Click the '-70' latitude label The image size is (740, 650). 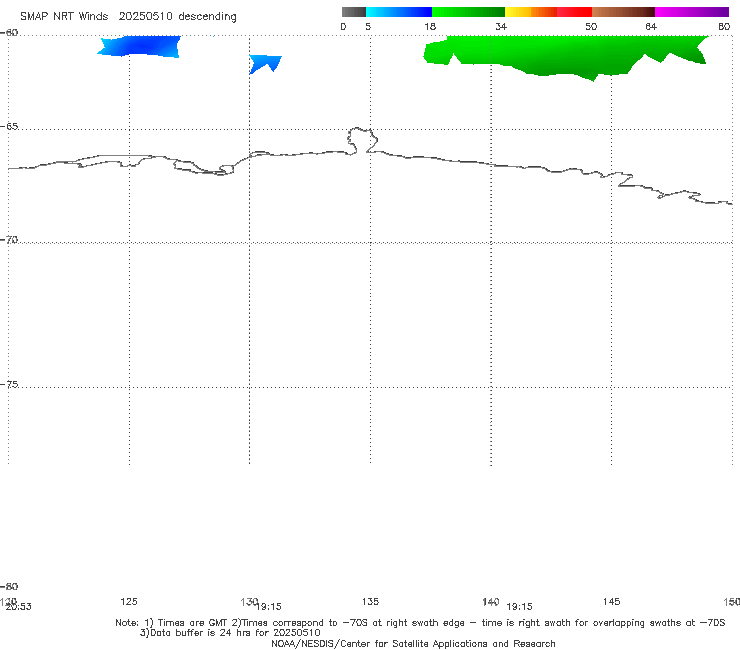[9, 240]
